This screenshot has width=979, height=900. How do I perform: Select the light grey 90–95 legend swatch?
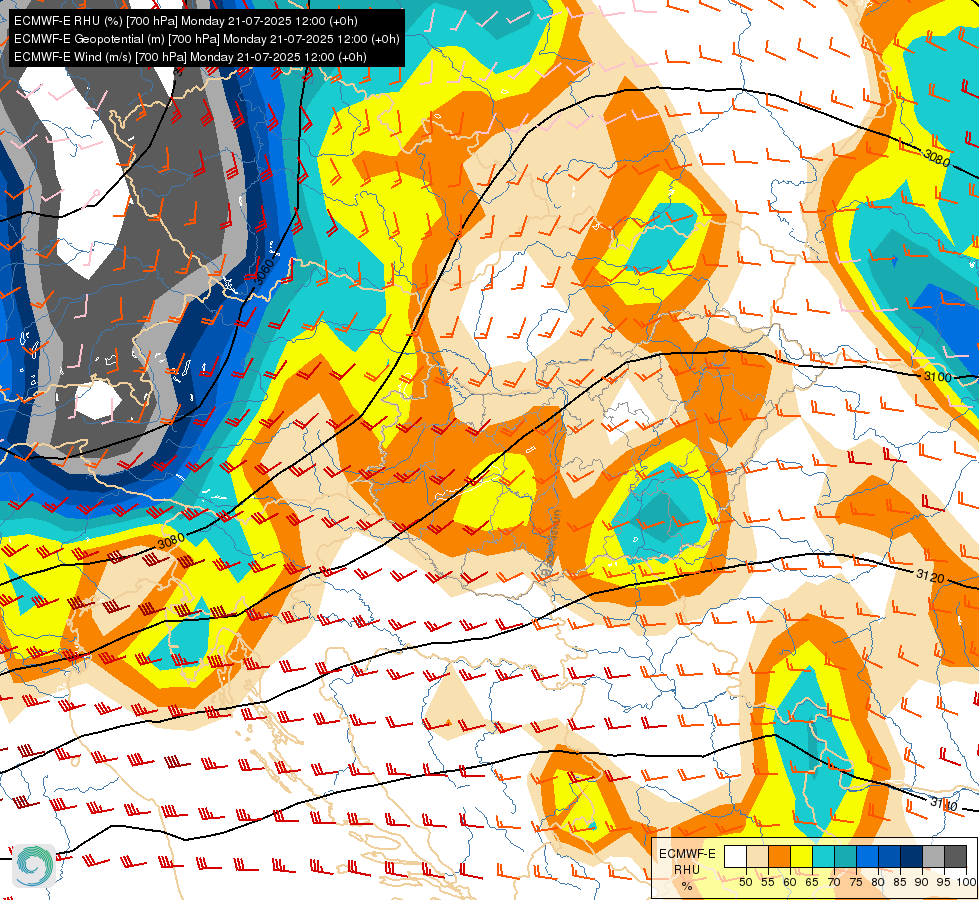click(933, 857)
